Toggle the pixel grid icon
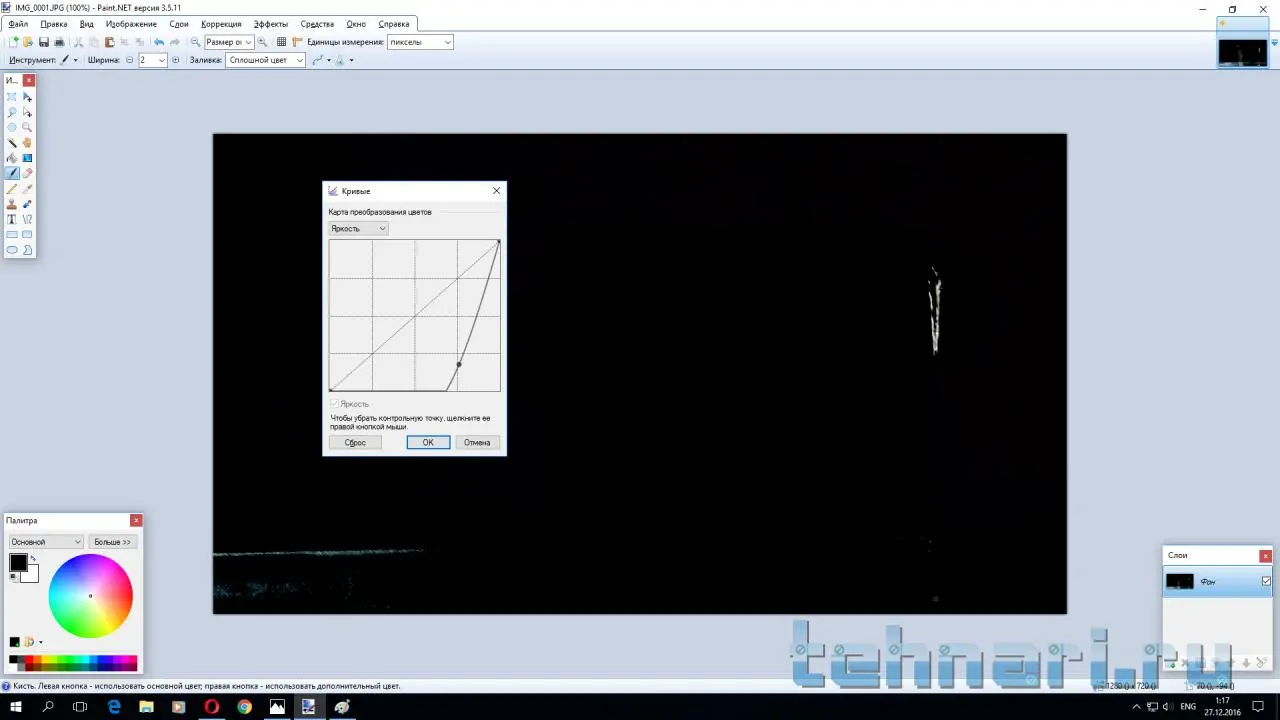Screen dimensions: 1280x720 click(x=281, y=42)
